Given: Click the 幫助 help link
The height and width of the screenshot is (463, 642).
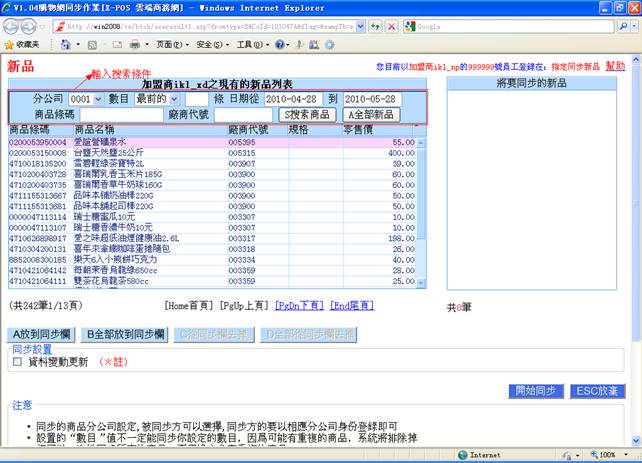Looking at the screenshot, I should (615, 65).
